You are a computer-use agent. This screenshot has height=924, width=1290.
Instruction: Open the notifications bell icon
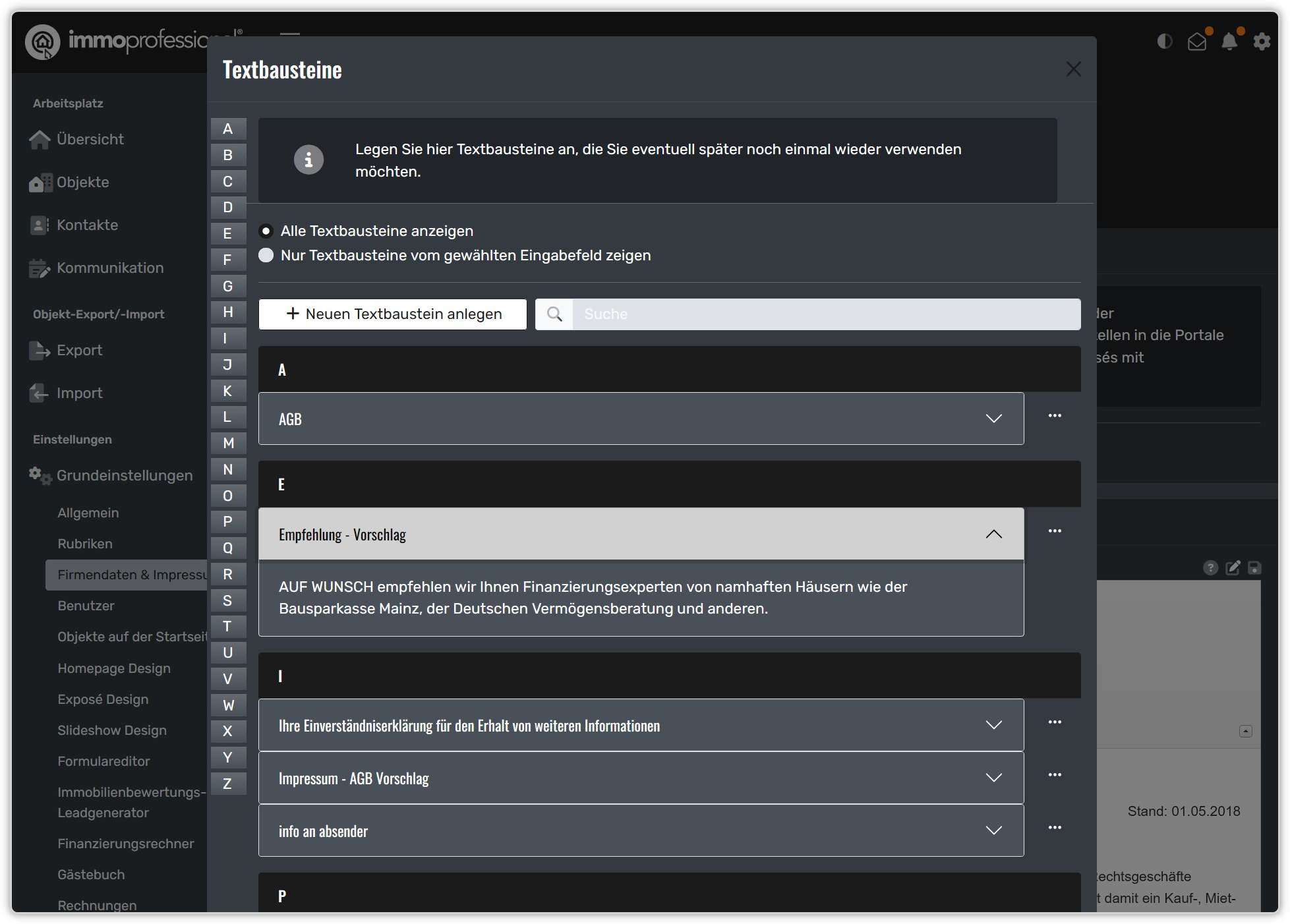[1229, 42]
